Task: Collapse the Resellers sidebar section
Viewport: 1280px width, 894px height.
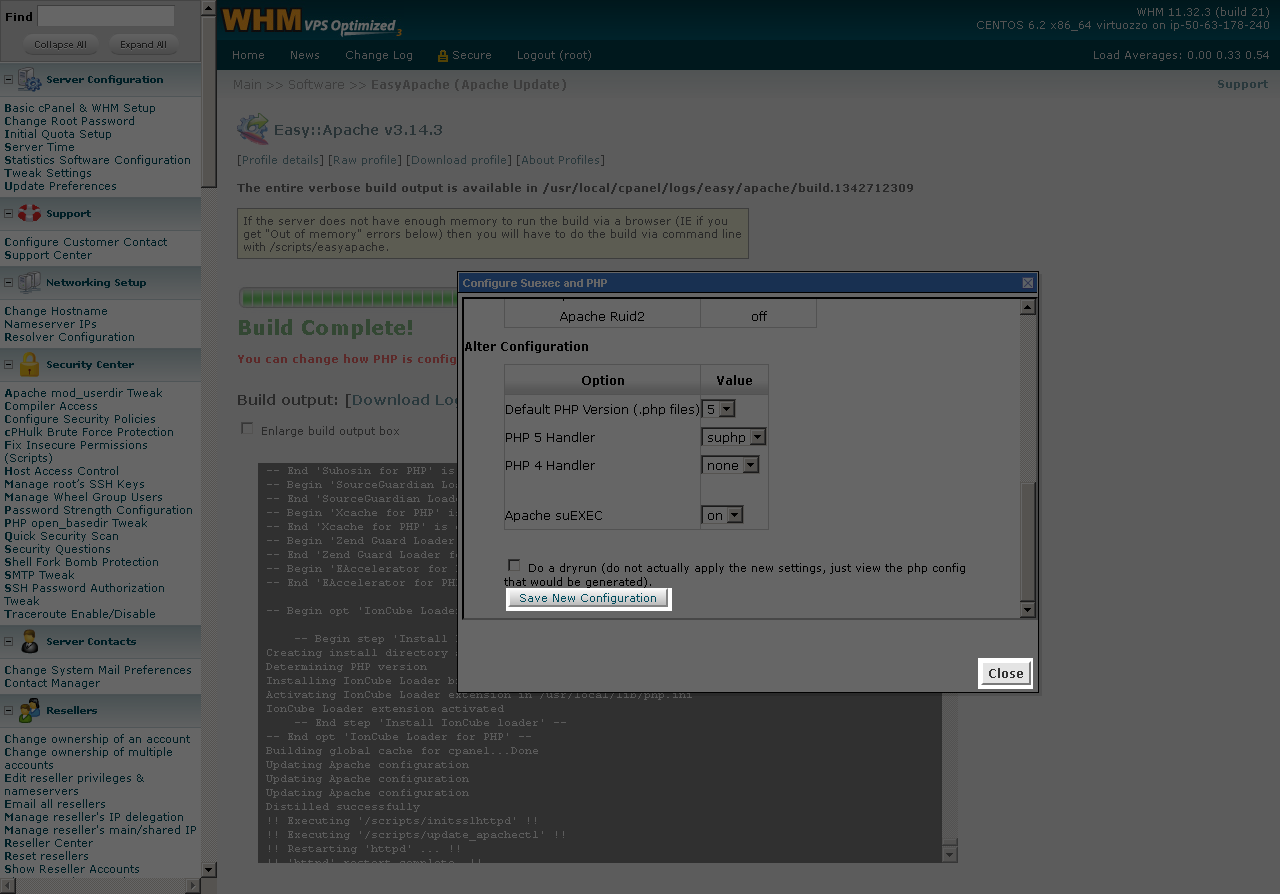Action: click(8, 711)
